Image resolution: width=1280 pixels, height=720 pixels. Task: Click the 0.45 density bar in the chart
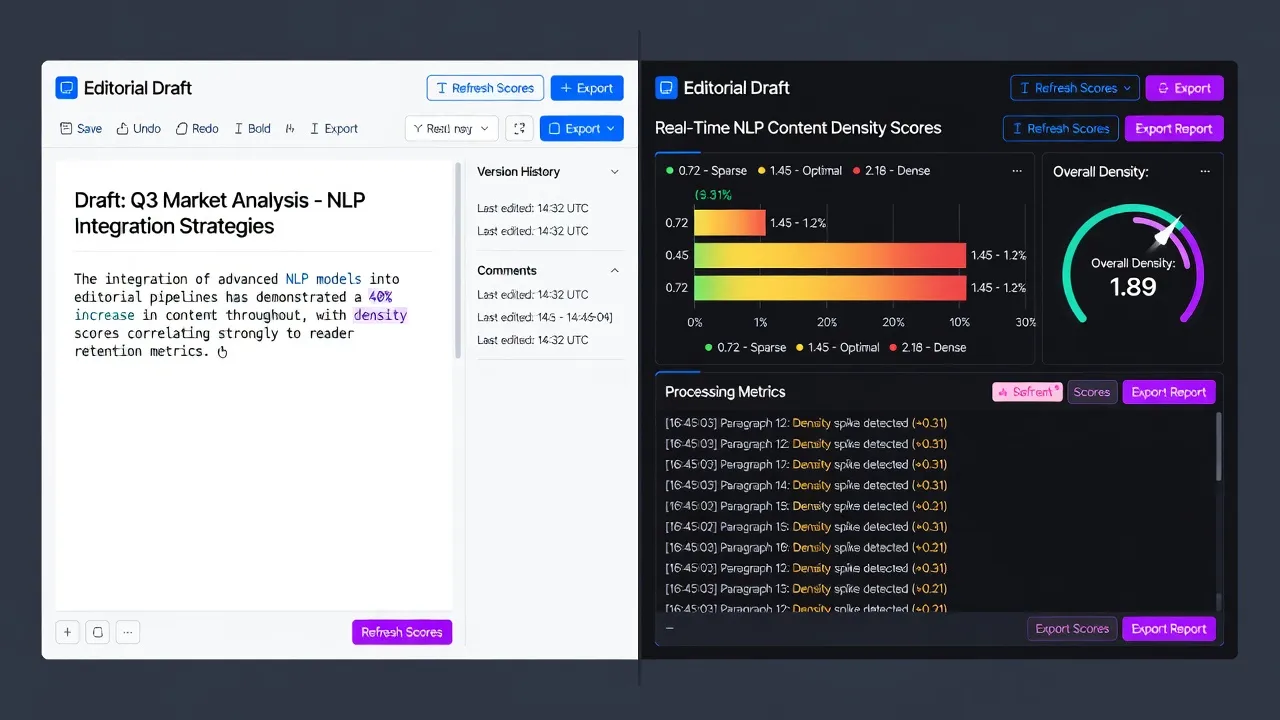click(830, 255)
